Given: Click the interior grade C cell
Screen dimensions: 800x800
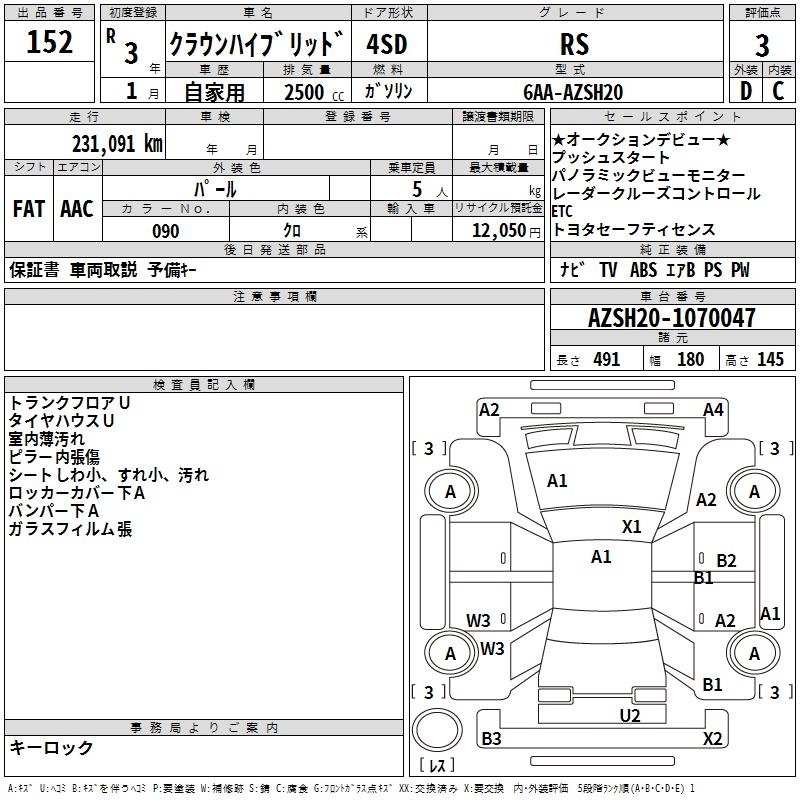Looking at the screenshot, I should [779, 91].
